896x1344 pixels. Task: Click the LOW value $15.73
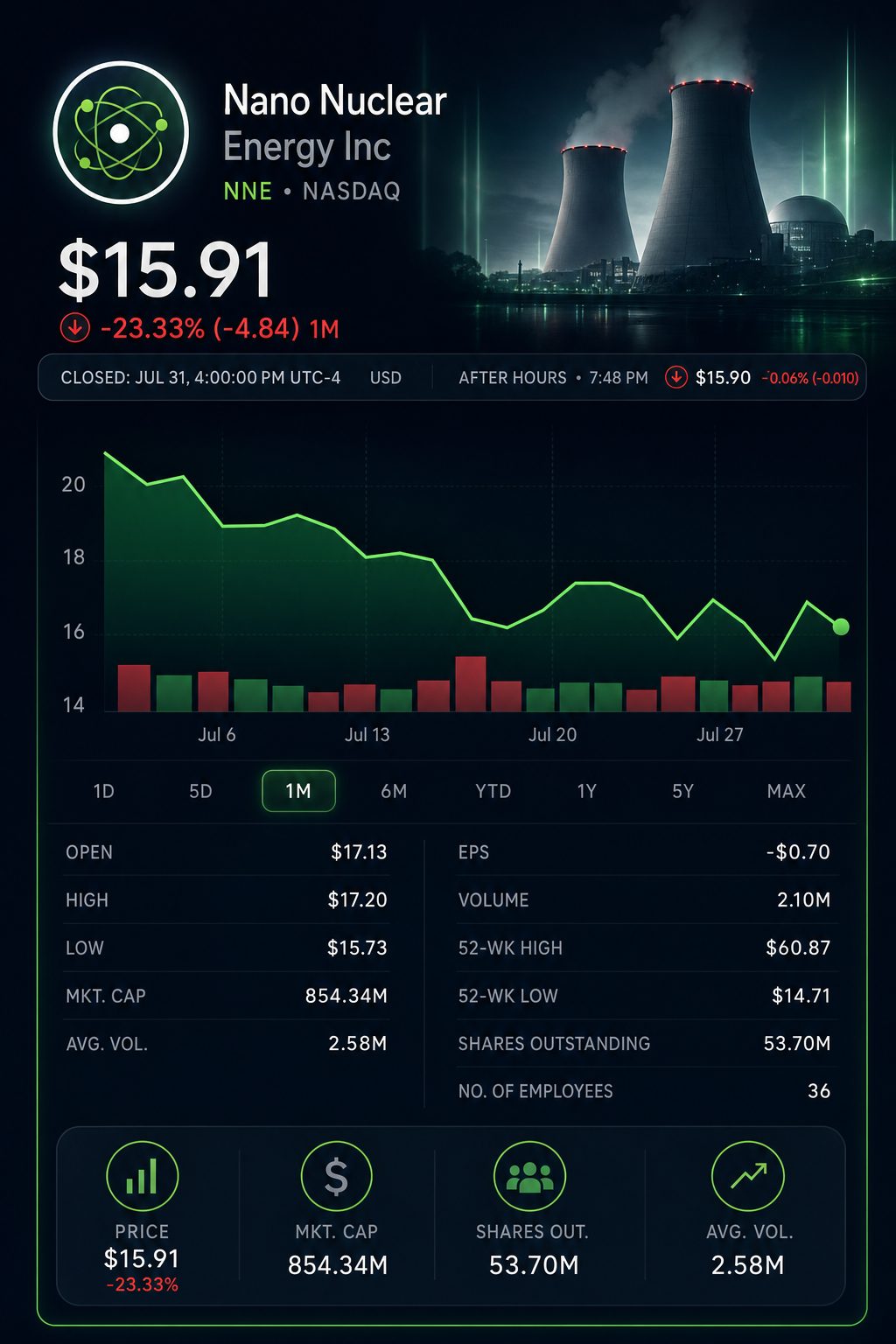click(357, 948)
